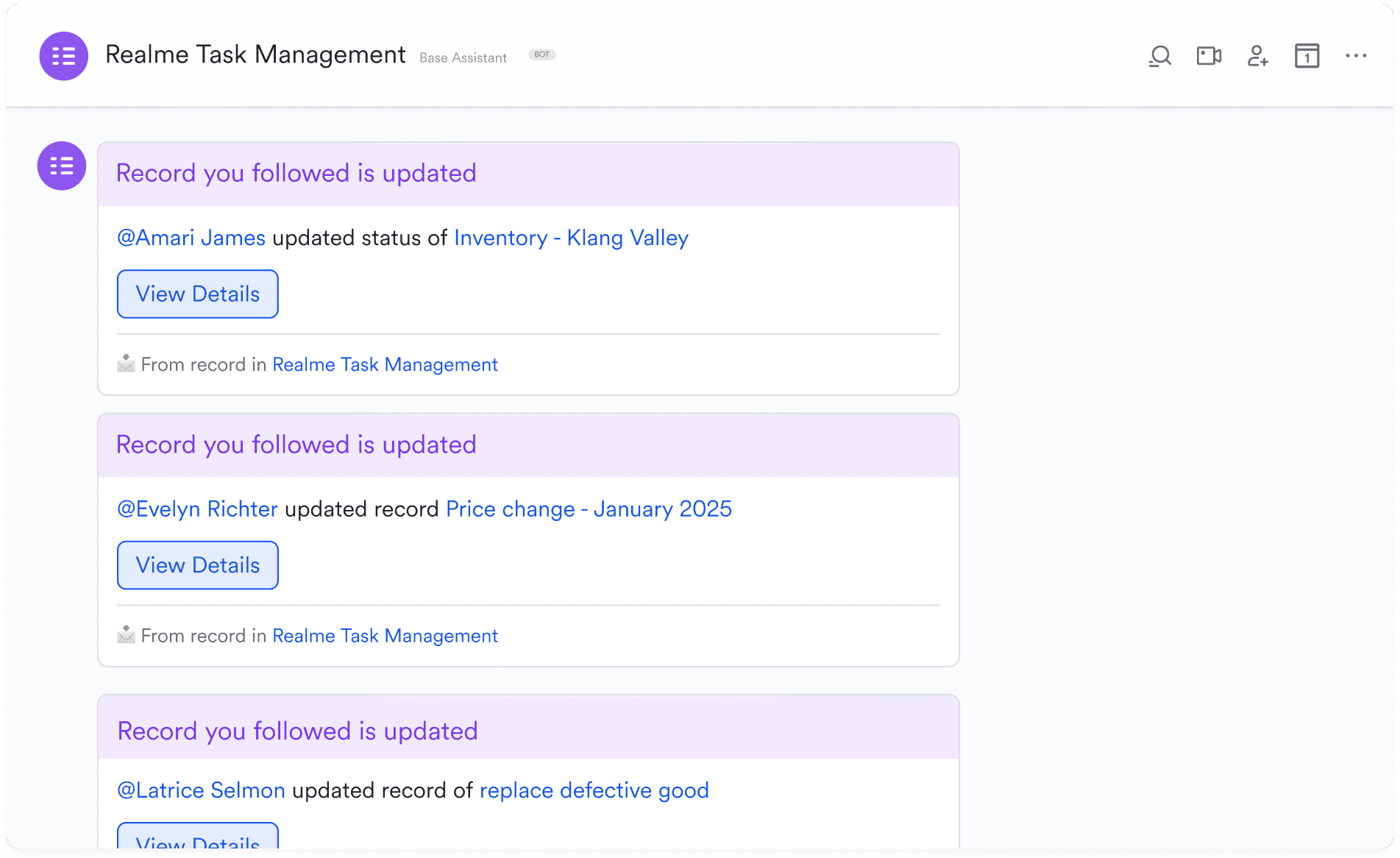Click the Realme Task Management header avatar
This screenshot has height=858, width=1400.
pyautogui.click(x=64, y=56)
